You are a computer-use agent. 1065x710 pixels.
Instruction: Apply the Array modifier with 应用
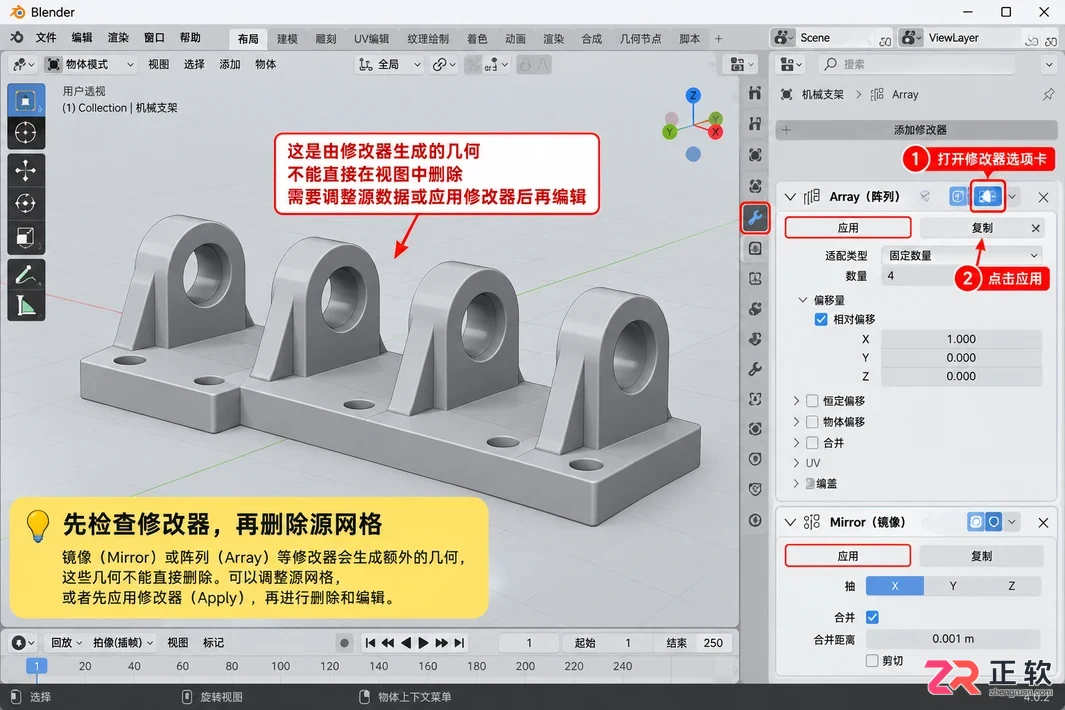point(848,228)
